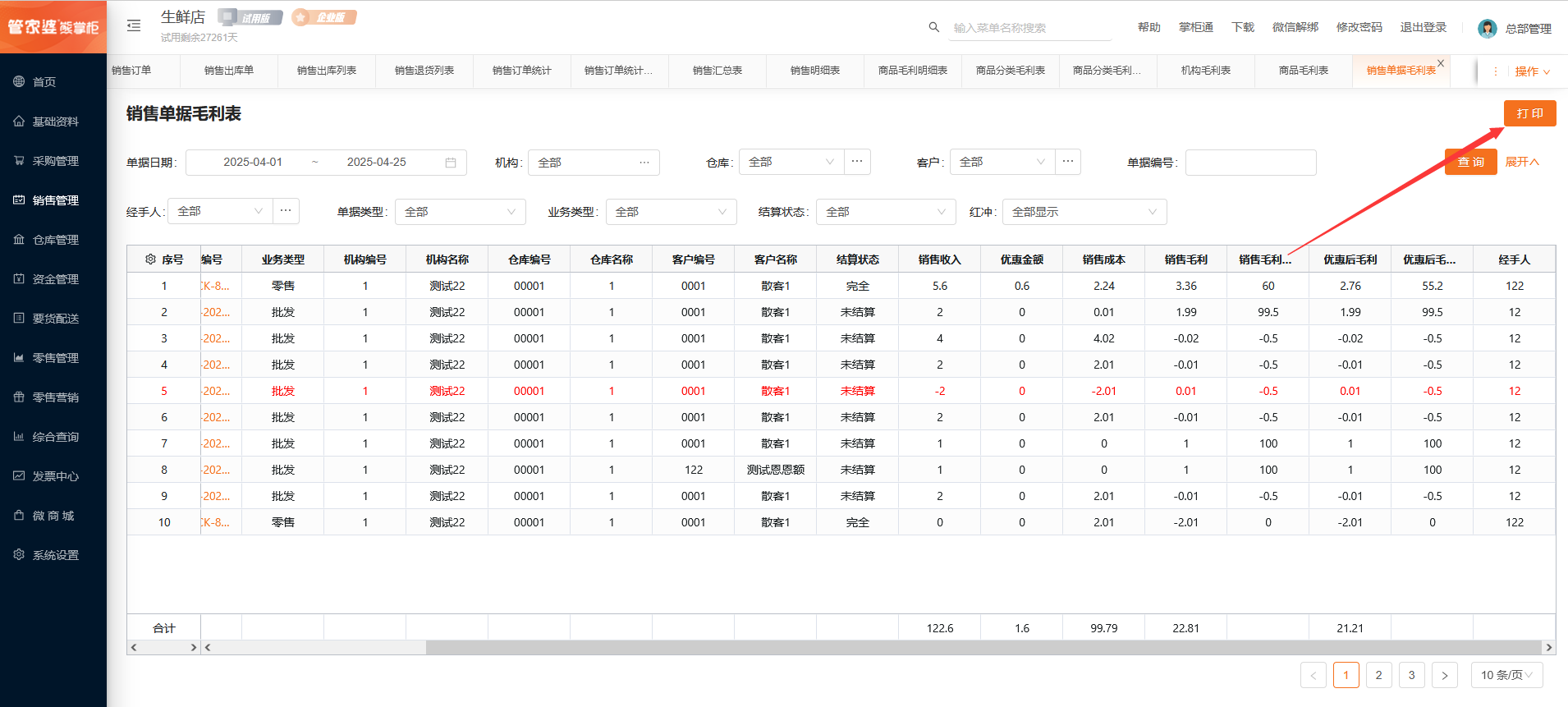Collapse the sidebar with the menu fold icon
This screenshot has height=707, width=1568.
coord(134,26)
